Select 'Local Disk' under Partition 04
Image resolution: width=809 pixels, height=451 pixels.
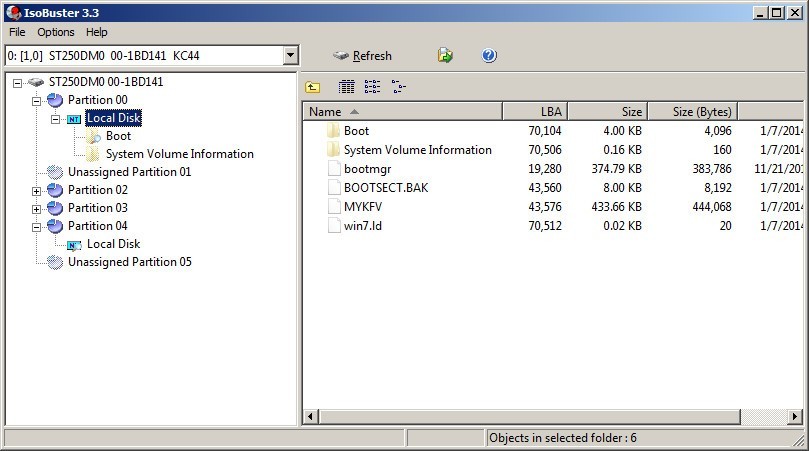coord(114,245)
